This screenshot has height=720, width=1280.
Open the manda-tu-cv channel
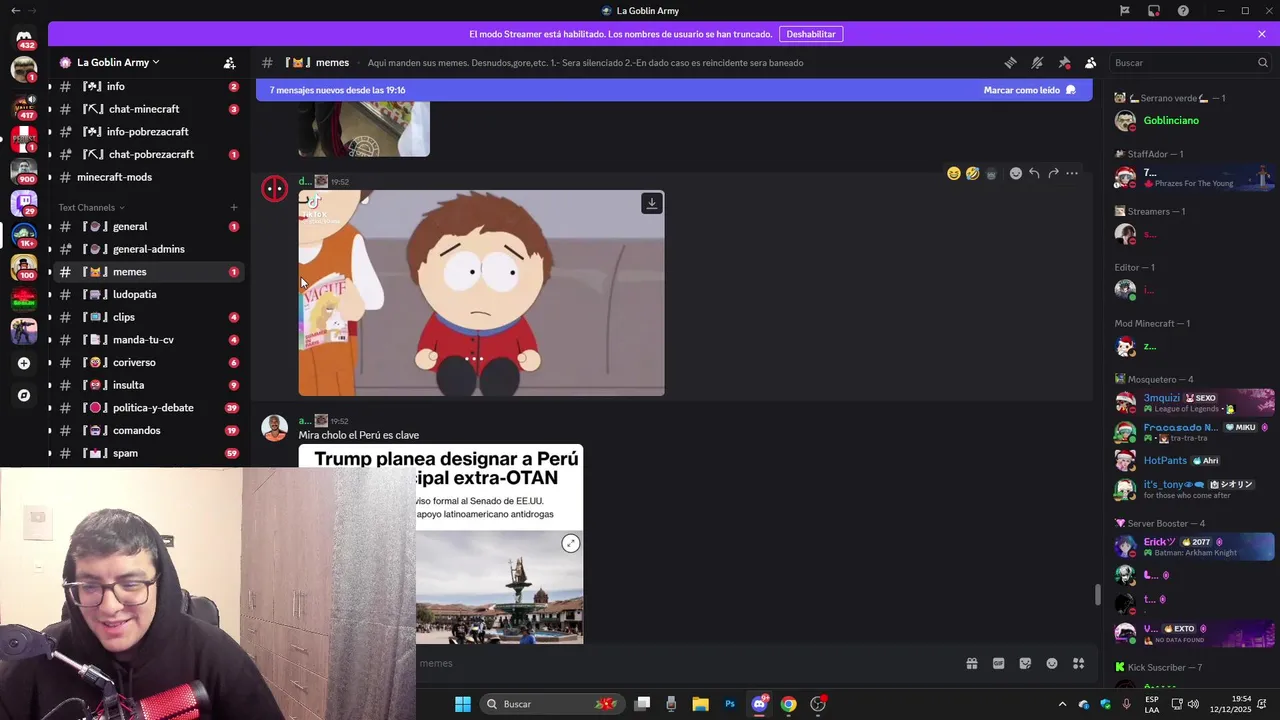point(147,340)
